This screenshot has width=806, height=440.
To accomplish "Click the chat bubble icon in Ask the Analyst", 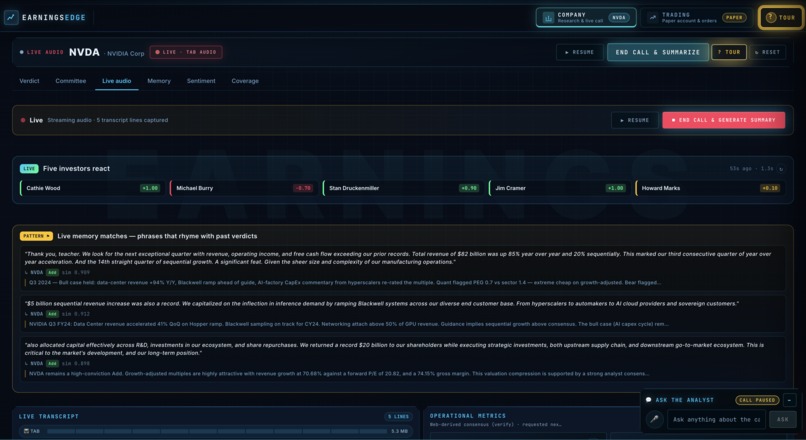I will pos(648,399).
